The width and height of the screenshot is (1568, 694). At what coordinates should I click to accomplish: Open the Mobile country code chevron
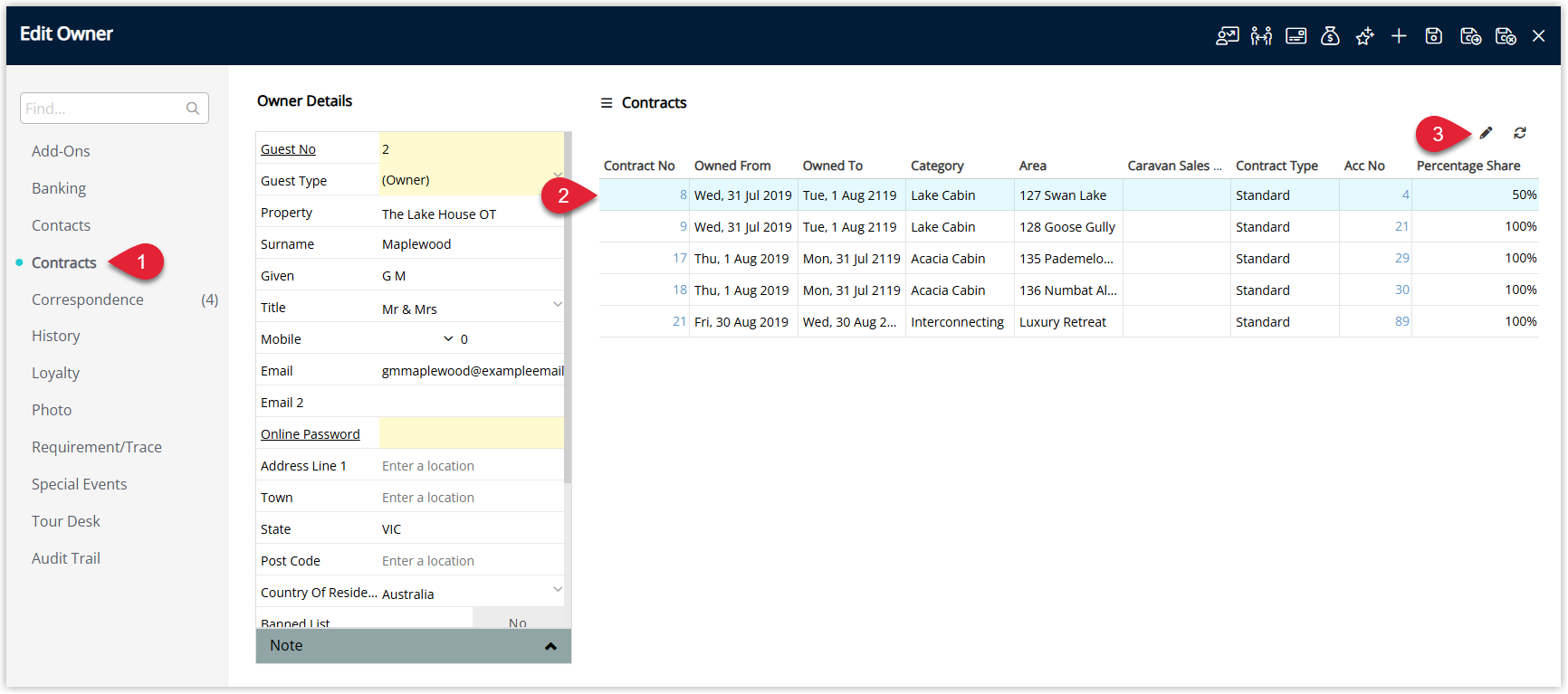tap(448, 338)
